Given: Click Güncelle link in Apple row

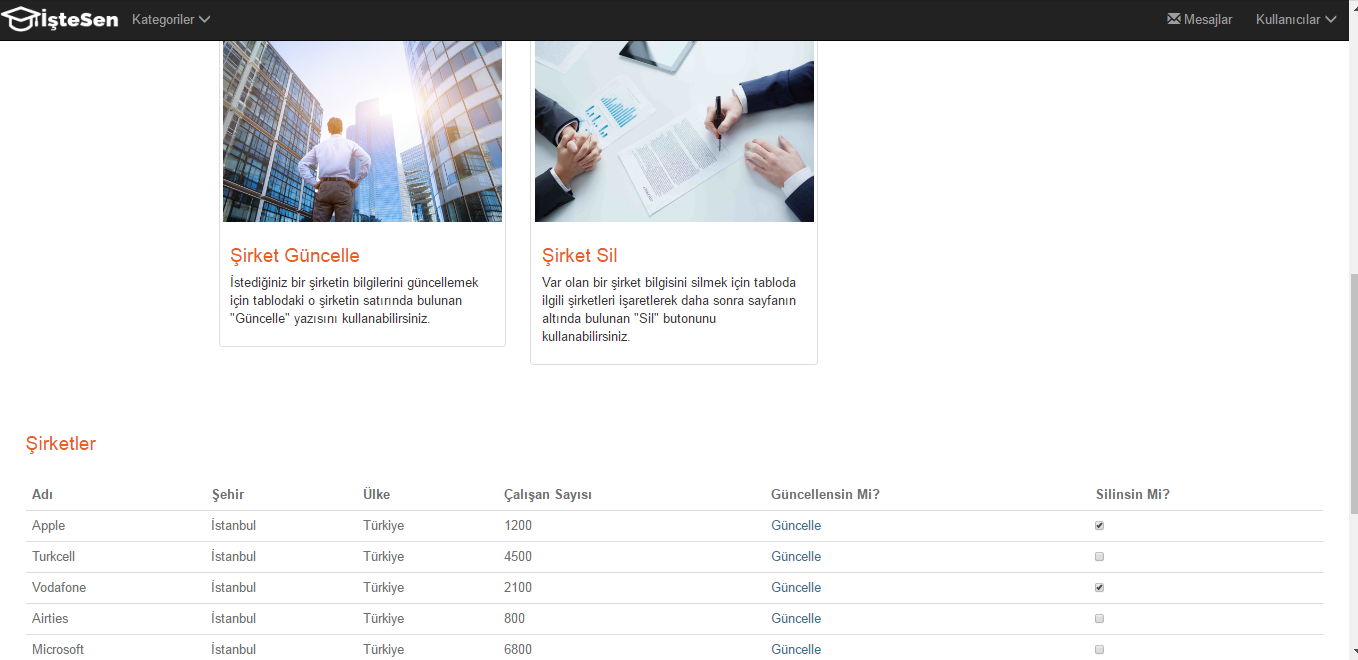Looking at the screenshot, I should pos(796,526).
